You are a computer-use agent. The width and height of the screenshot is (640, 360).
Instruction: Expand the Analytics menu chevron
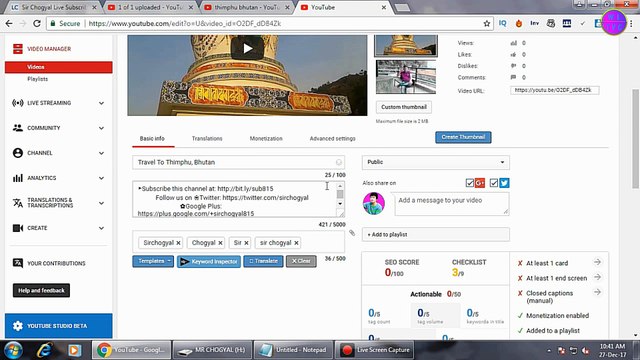(101, 178)
